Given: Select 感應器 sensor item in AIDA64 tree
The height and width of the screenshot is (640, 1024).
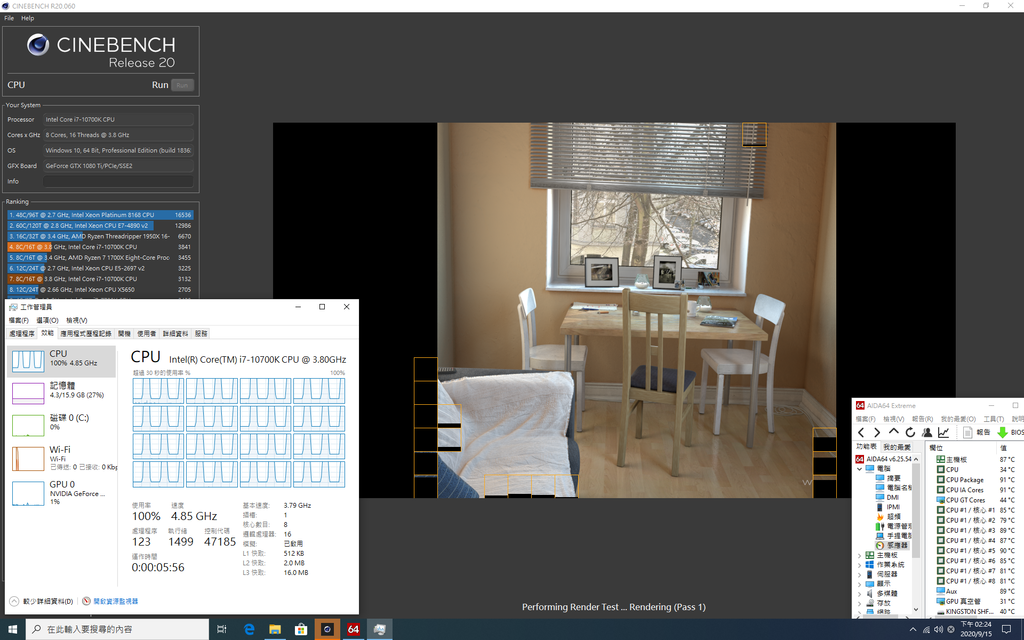Looking at the screenshot, I should point(891,545).
